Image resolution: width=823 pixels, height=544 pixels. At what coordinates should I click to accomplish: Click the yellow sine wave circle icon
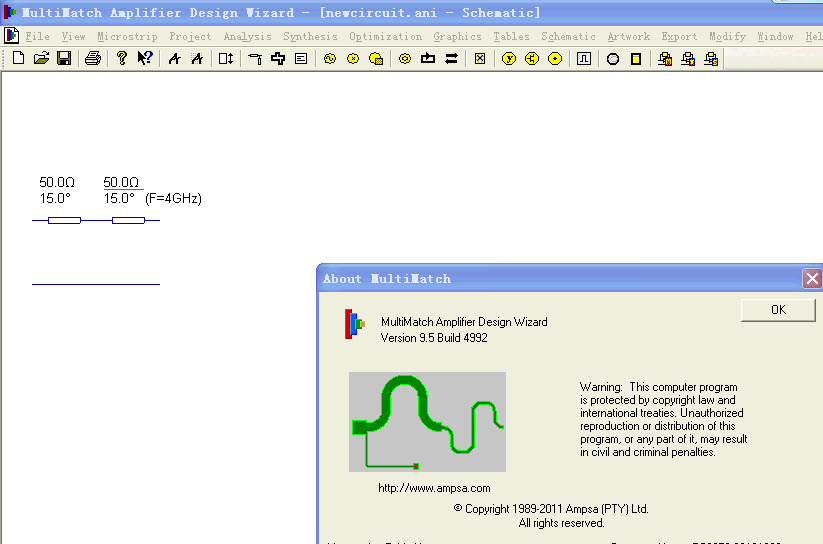[330, 58]
